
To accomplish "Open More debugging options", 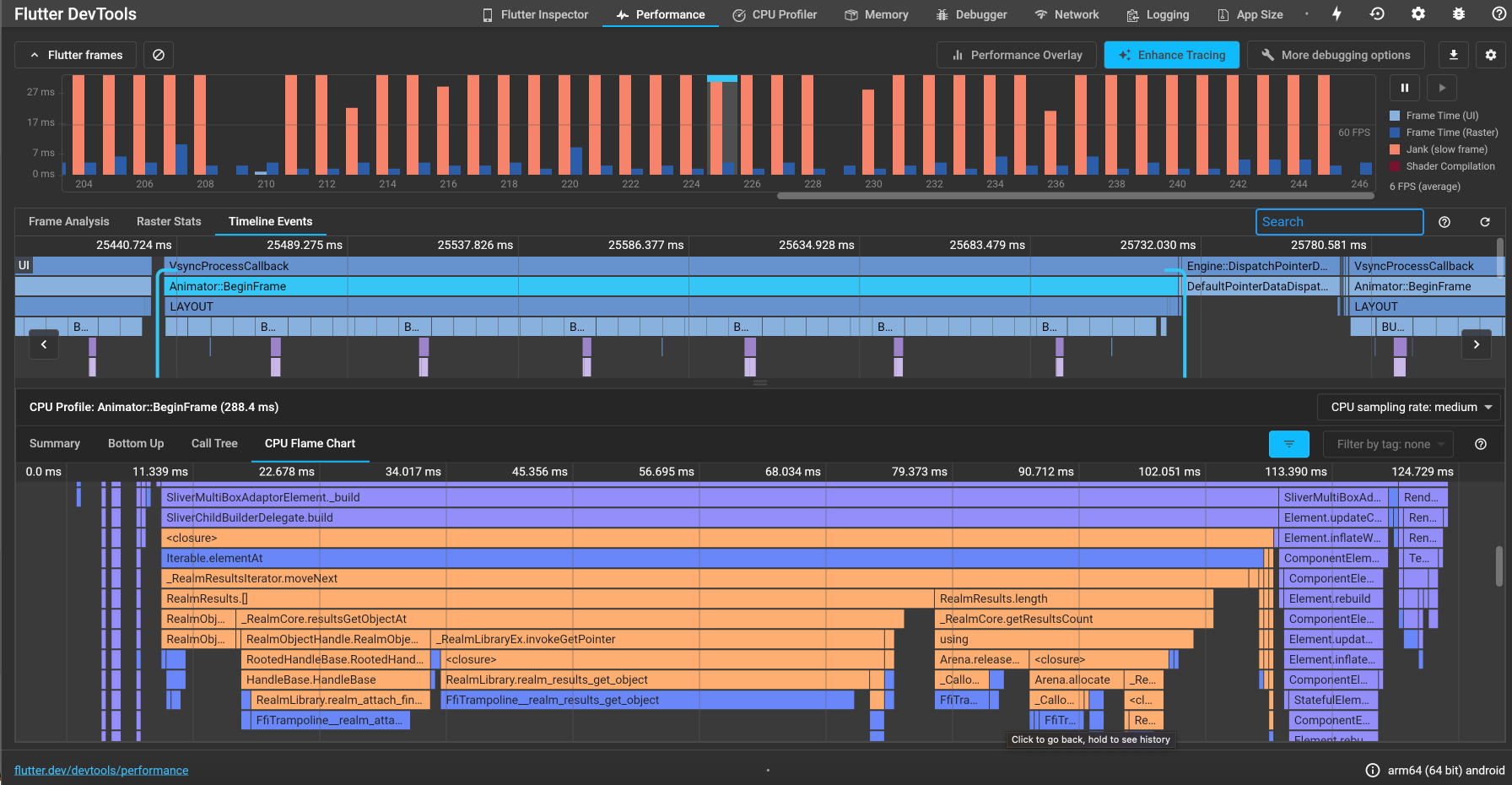I will pos(1336,55).
